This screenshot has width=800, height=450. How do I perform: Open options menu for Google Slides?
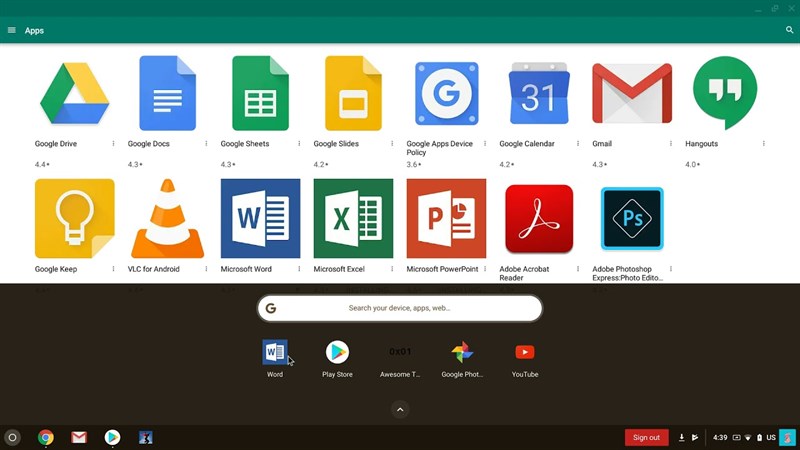[x=392, y=143]
